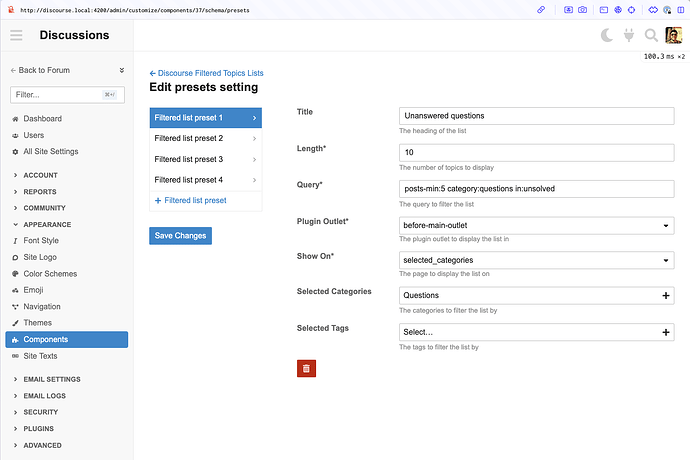Open Themes page
The image size is (690, 460).
click(37, 323)
